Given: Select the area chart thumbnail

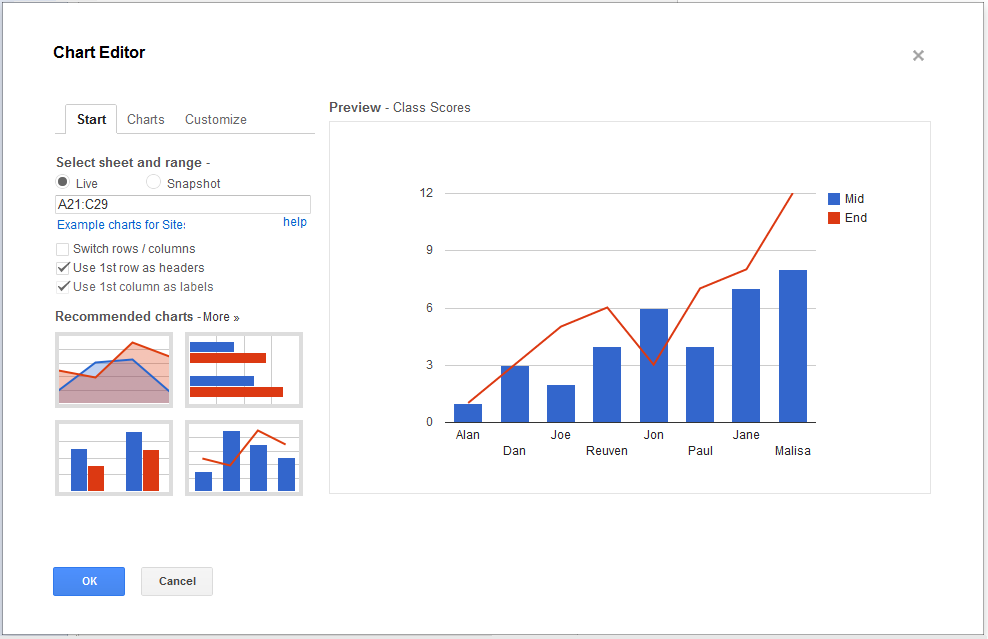Looking at the screenshot, I should coord(114,370).
